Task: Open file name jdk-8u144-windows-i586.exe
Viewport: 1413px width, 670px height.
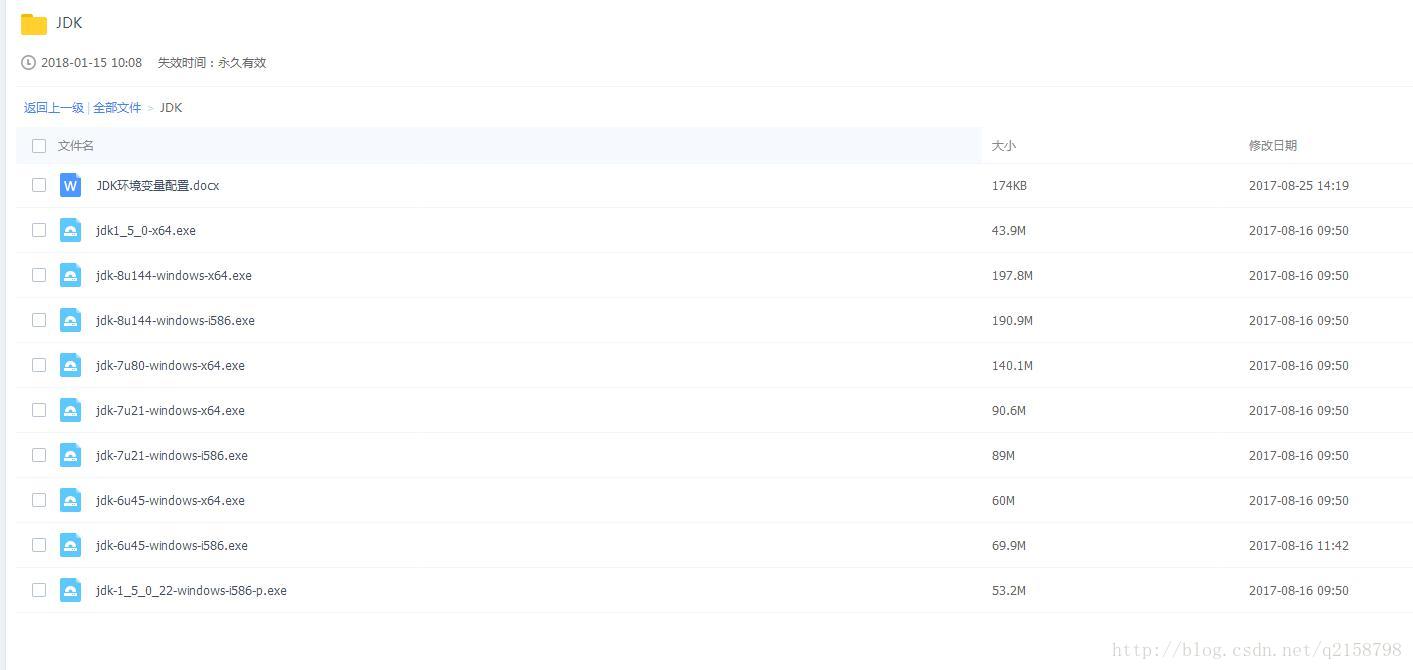Action: (175, 321)
